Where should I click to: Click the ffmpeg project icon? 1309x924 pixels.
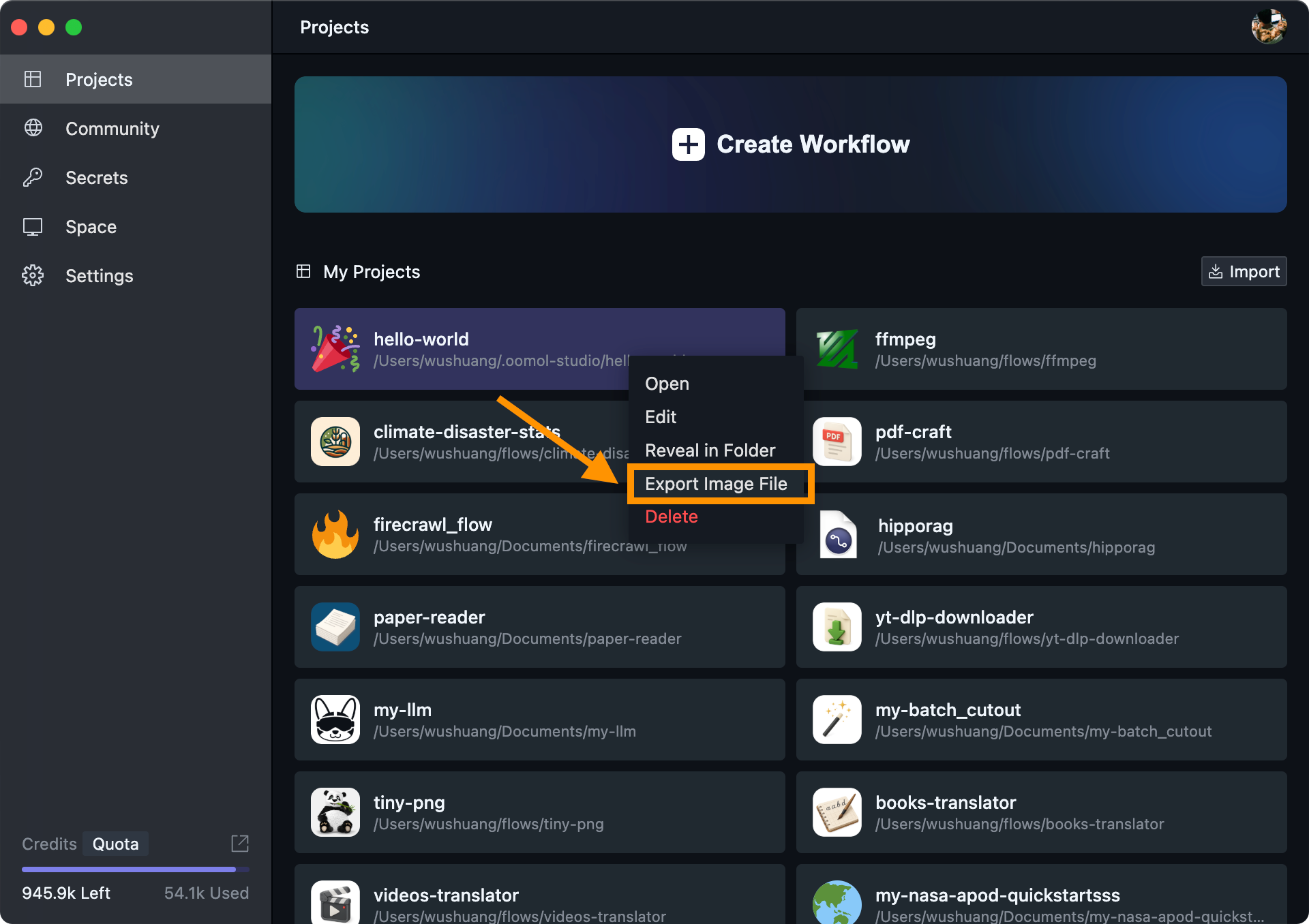click(837, 348)
